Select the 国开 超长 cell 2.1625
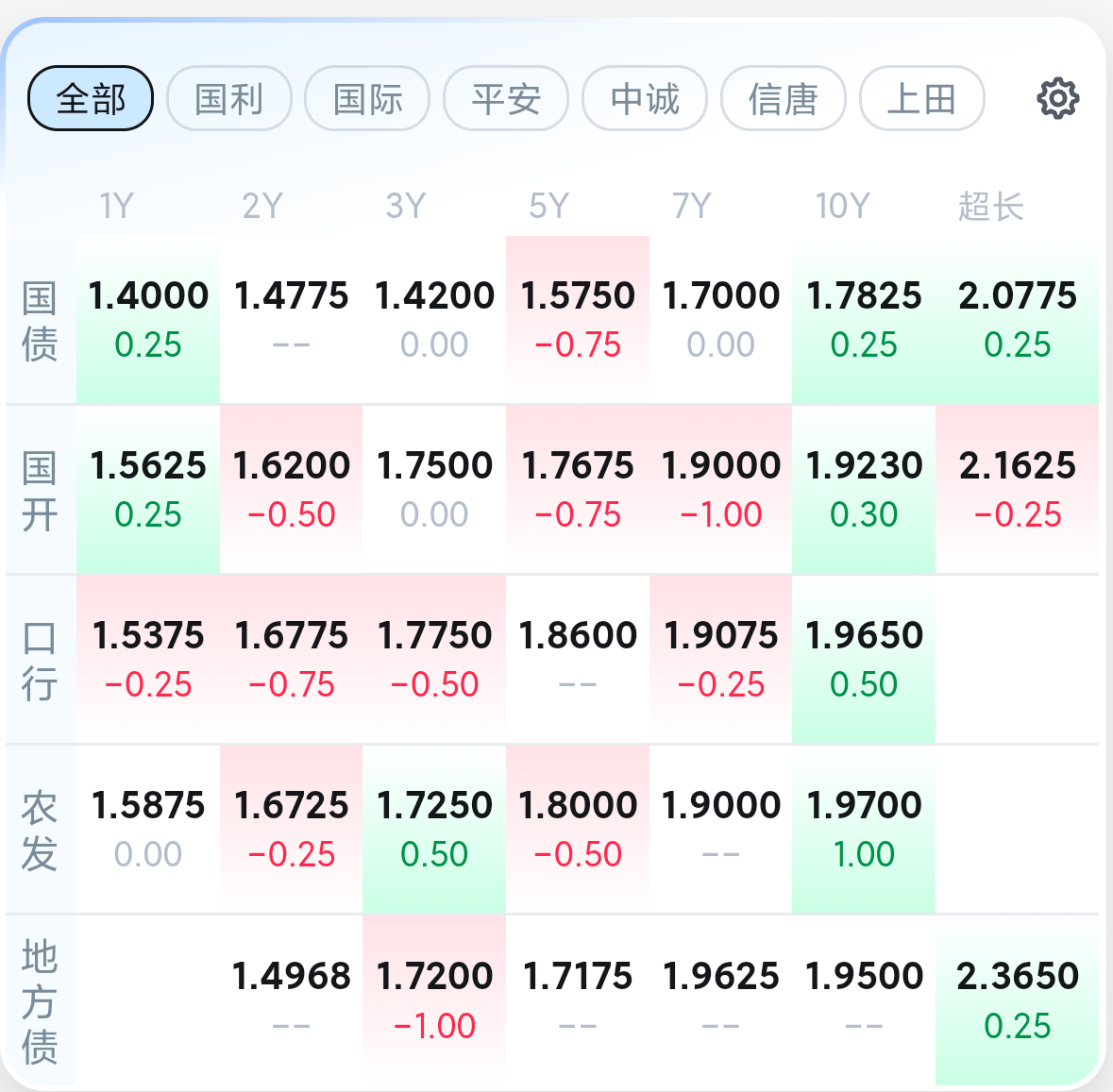 coord(1017,489)
